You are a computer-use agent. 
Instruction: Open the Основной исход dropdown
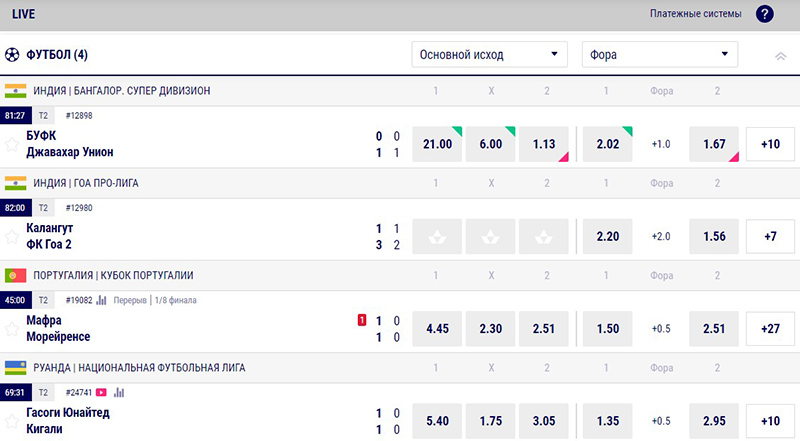[489, 54]
